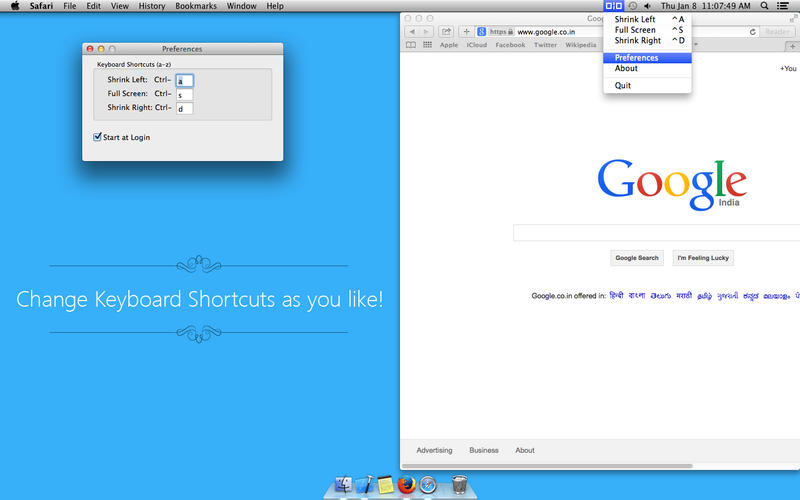Click the Business footer link
Screen dimensions: 800x500
tap(484, 450)
